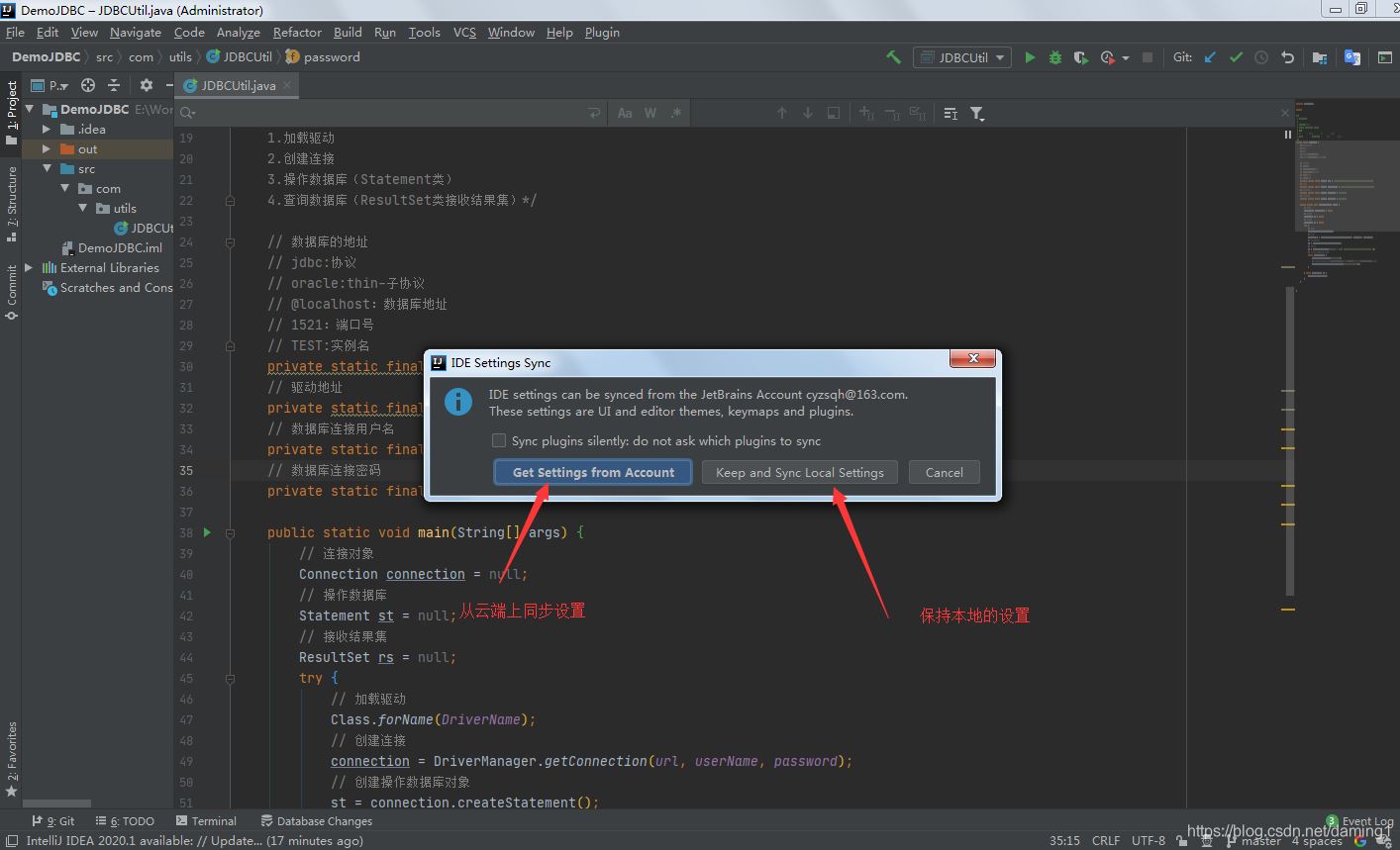1400x850 pixels.
Task: Start debugging with the green bug icon
Action: point(1055,57)
